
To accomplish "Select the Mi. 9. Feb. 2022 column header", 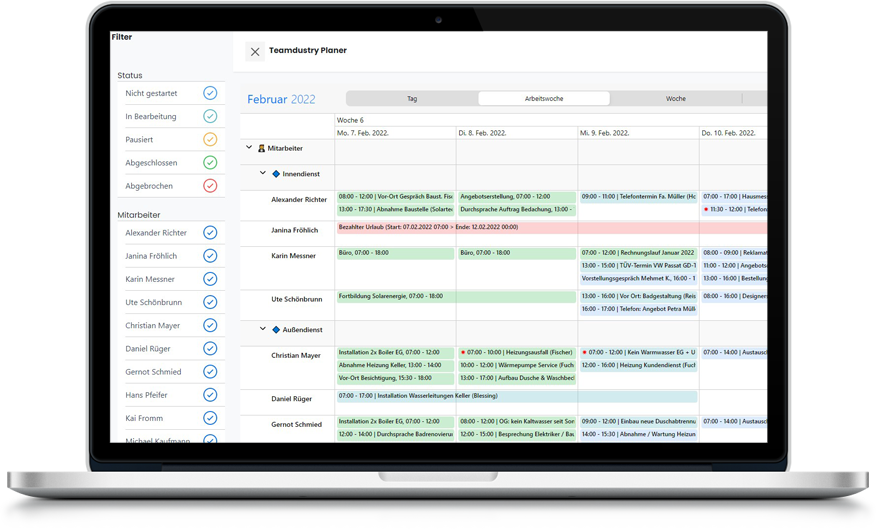I will coord(639,133).
